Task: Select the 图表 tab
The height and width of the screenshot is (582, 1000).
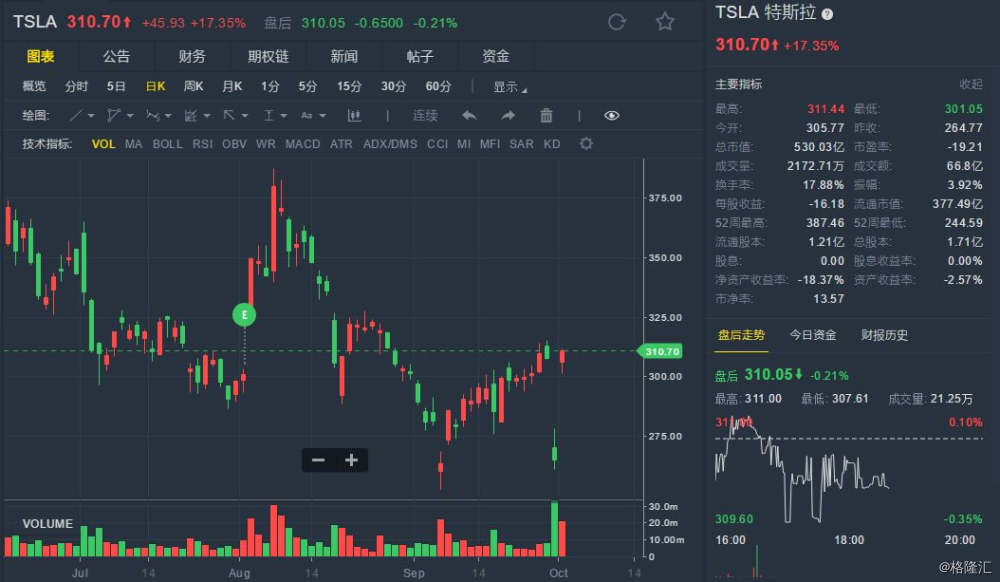Action: [x=40, y=56]
